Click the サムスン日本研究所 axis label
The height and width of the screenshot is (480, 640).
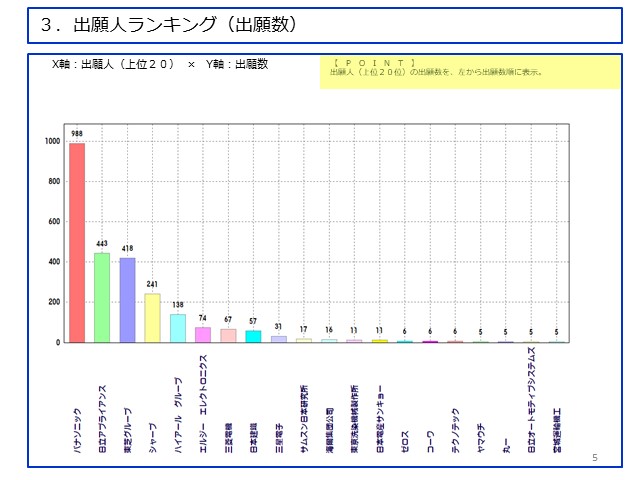(304, 419)
